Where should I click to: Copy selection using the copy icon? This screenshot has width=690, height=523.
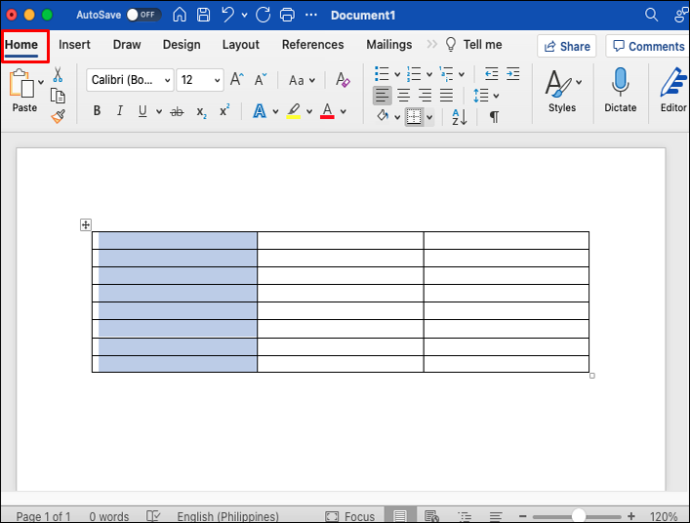[58, 96]
